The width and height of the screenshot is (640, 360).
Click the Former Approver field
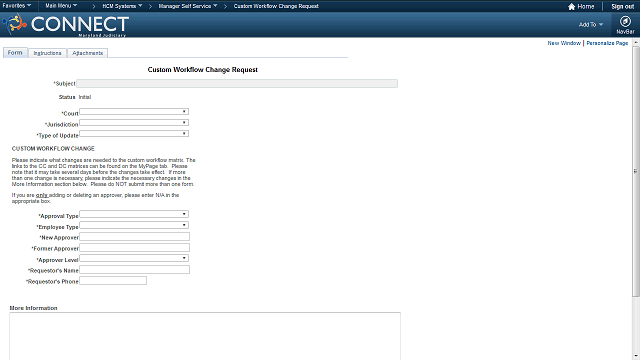(134, 247)
